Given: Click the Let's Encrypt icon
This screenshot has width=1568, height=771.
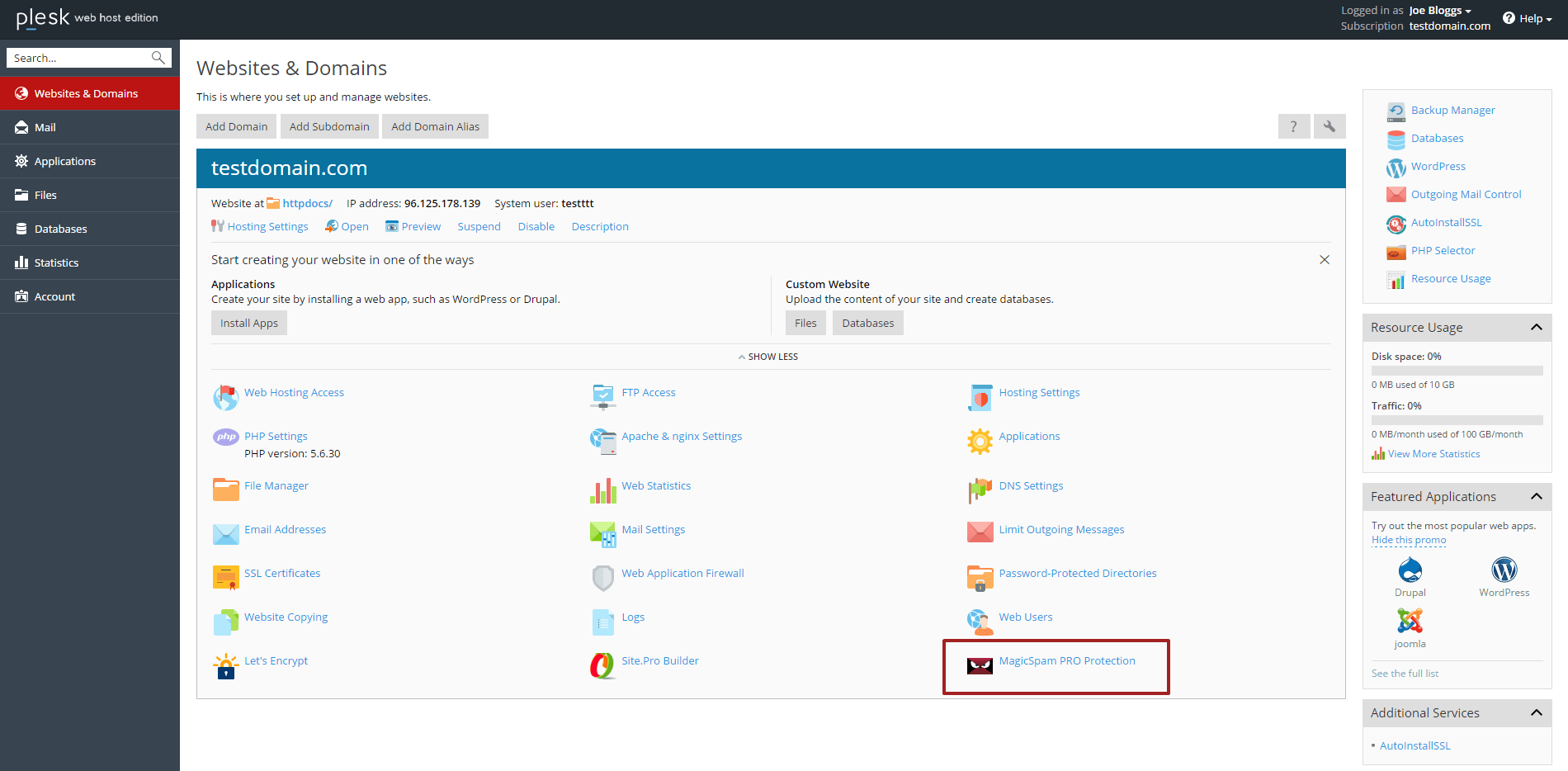Looking at the screenshot, I should (225, 665).
